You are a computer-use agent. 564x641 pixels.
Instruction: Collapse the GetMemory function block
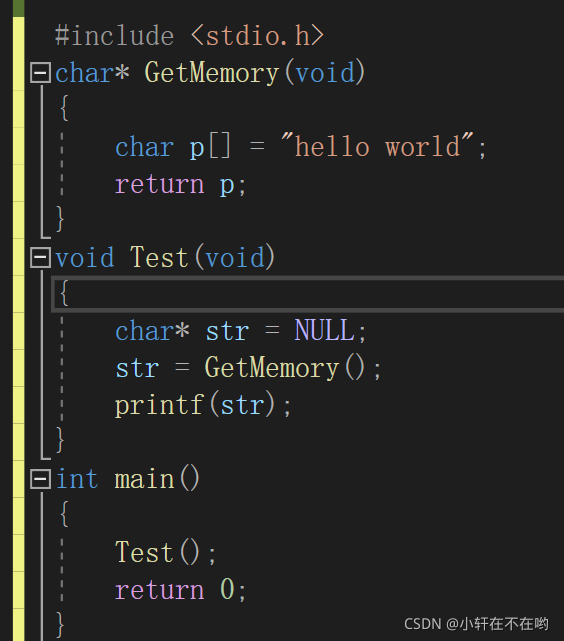[40, 73]
